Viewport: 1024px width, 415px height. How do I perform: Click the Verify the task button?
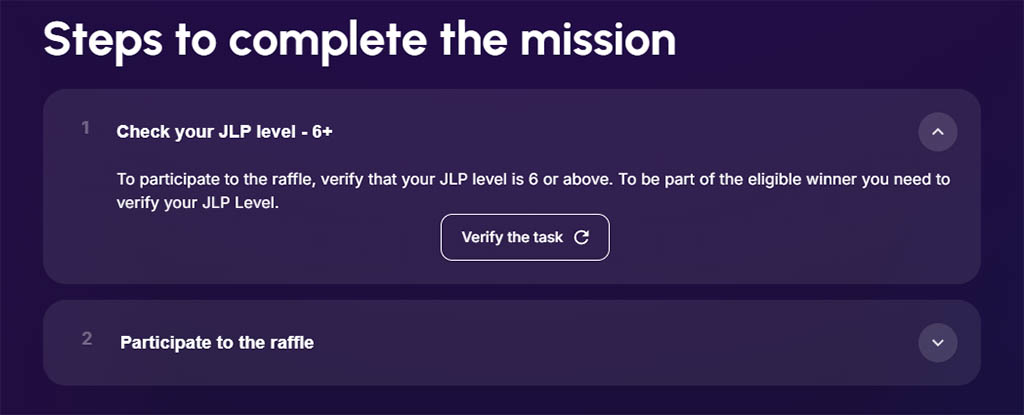(525, 237)
